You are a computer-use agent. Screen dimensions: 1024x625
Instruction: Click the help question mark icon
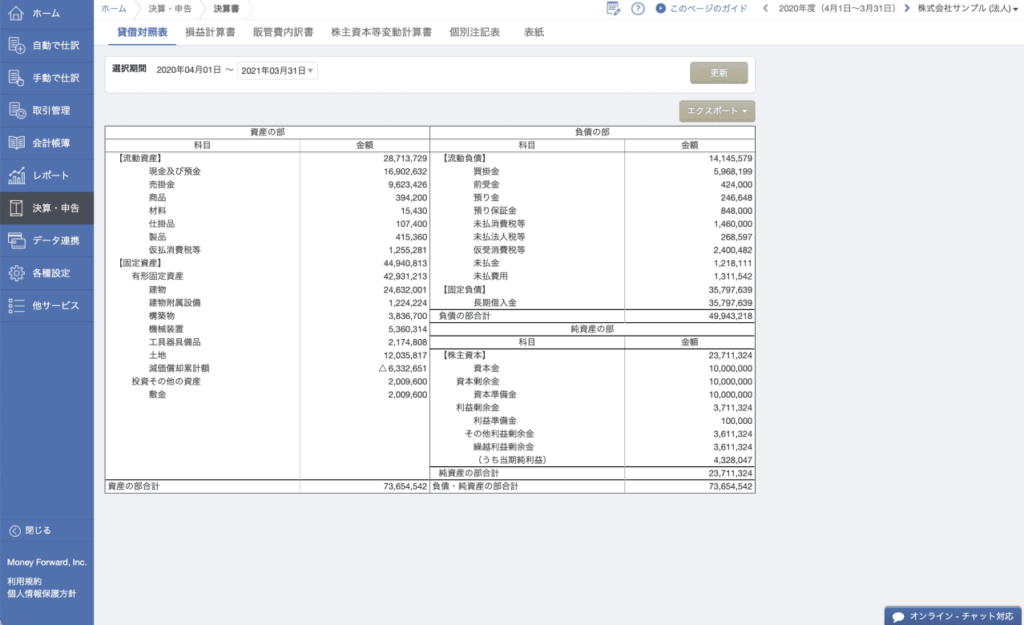[x=638, y=8]
